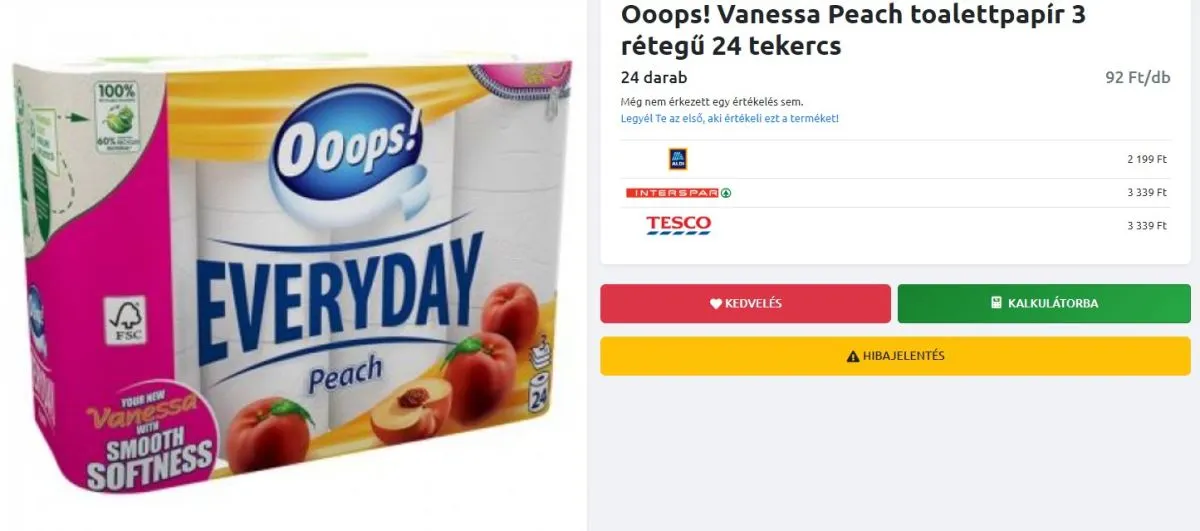This screenshot has height=531, width=1200.
Task: Click the "24 darab" quantity label
Action: click(x=654, y=78)
